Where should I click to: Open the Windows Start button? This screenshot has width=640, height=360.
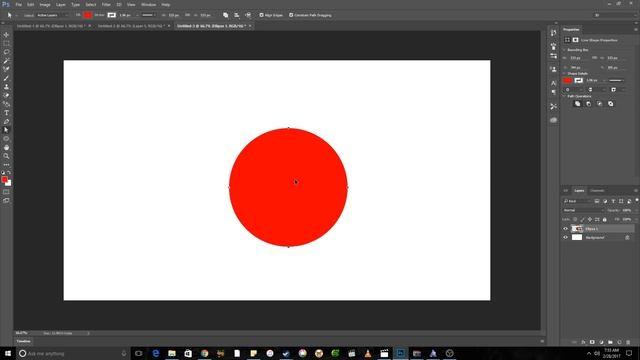[8, 353]
